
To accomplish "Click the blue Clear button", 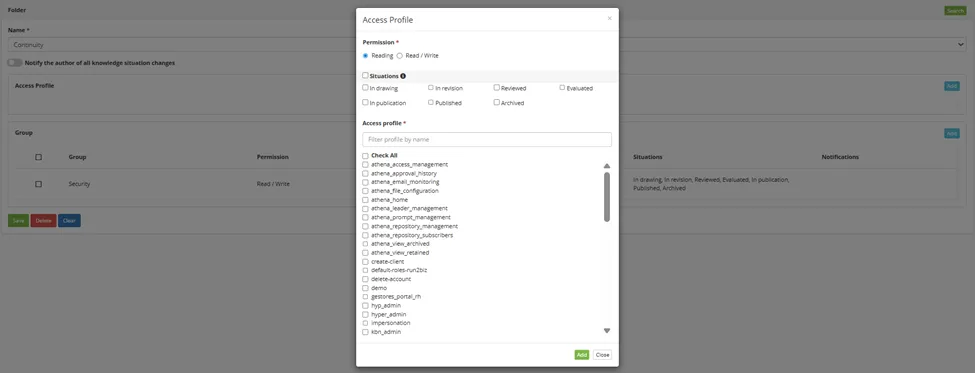I will [69, 221].
